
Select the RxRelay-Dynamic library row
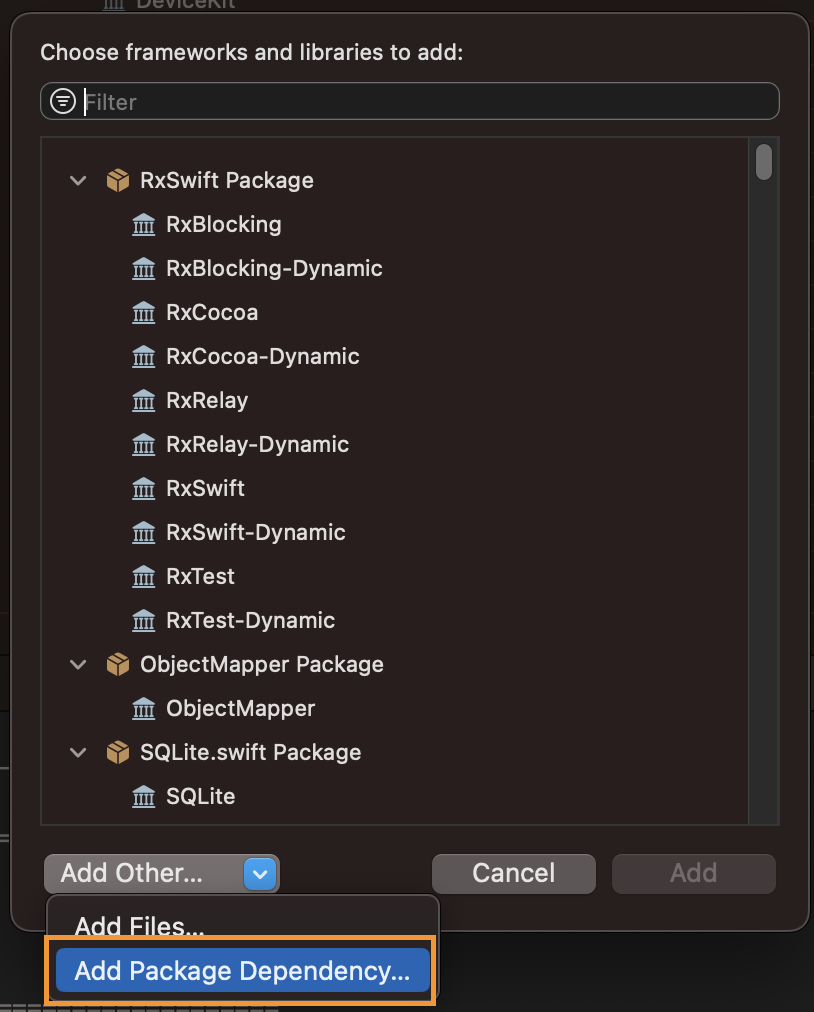(395, 445)
